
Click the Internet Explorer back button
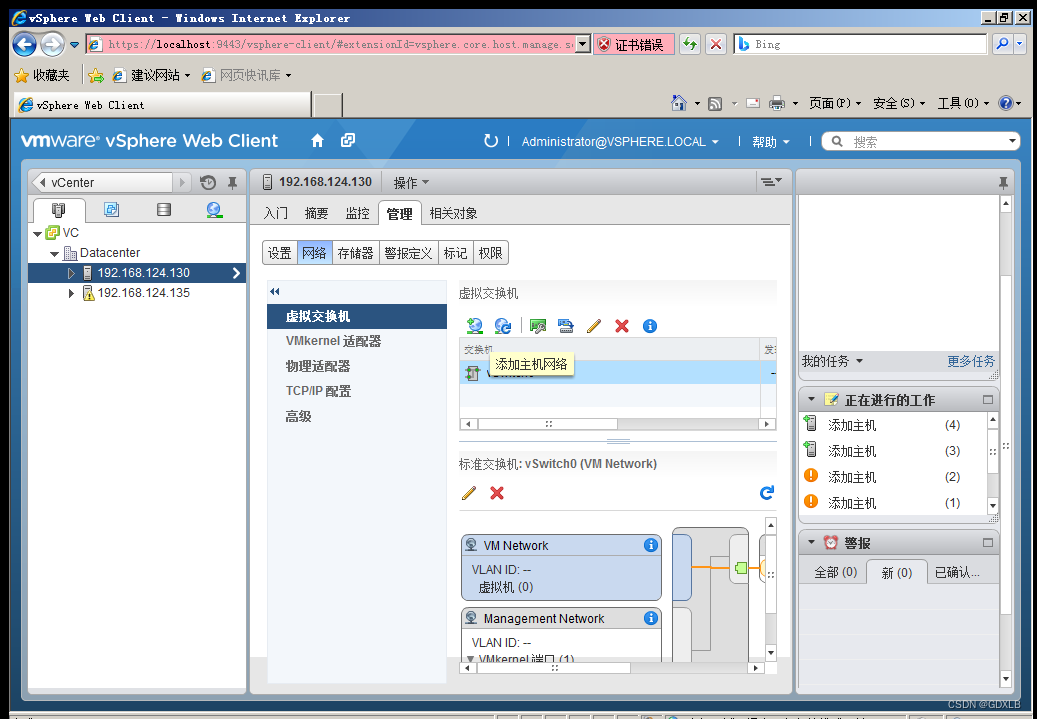point(24,44)
